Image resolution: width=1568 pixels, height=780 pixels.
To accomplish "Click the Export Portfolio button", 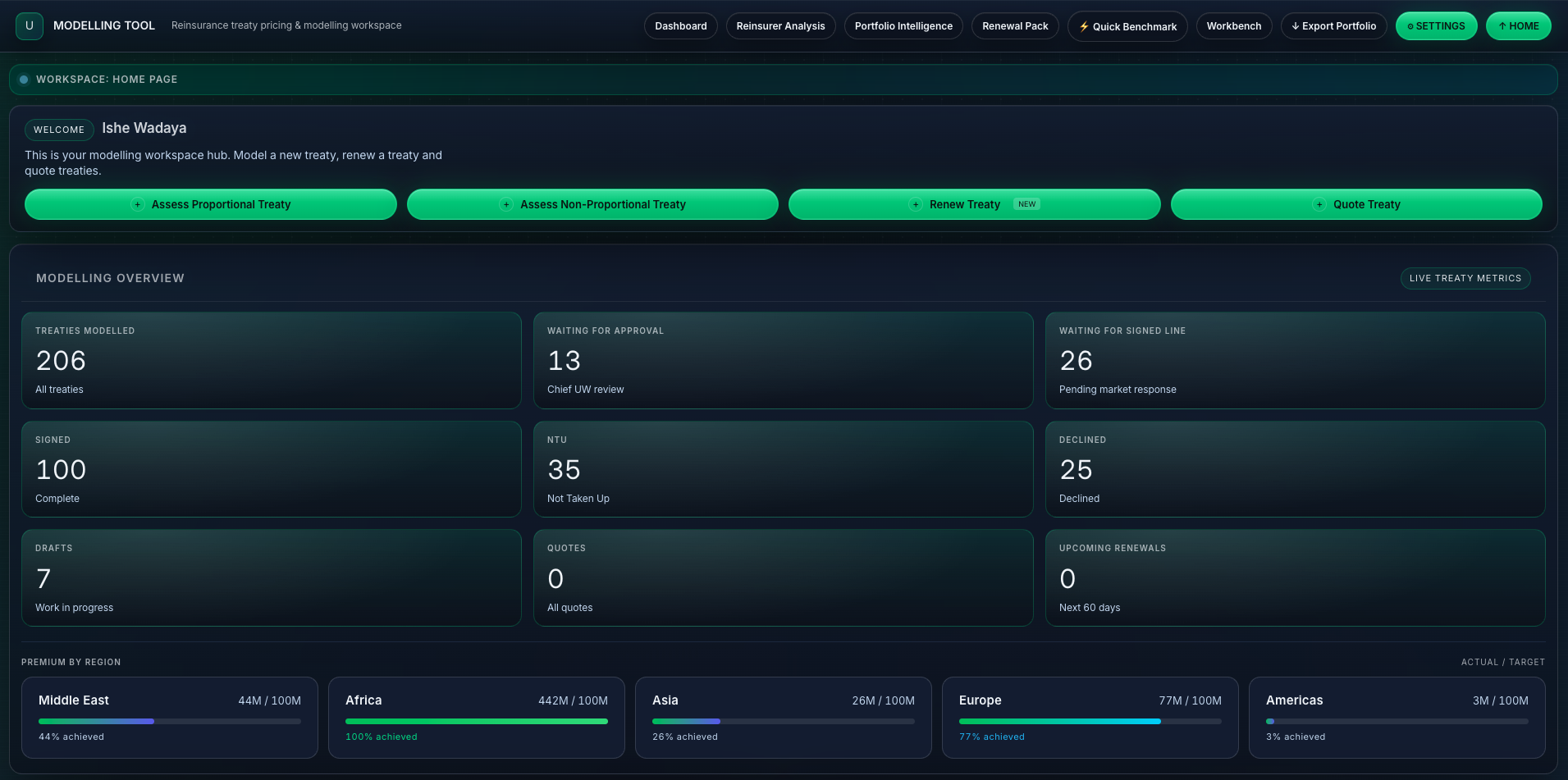I will pyautogui.click(x=1334, y=26).
